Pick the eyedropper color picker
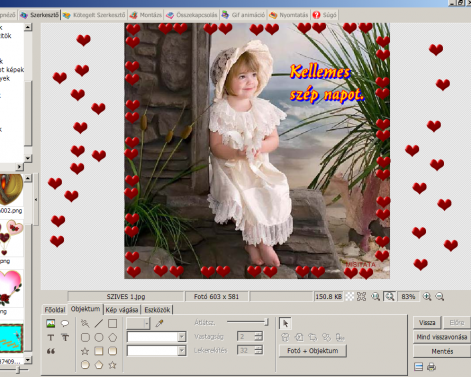 pyautogui.click(x=159, y=323)
